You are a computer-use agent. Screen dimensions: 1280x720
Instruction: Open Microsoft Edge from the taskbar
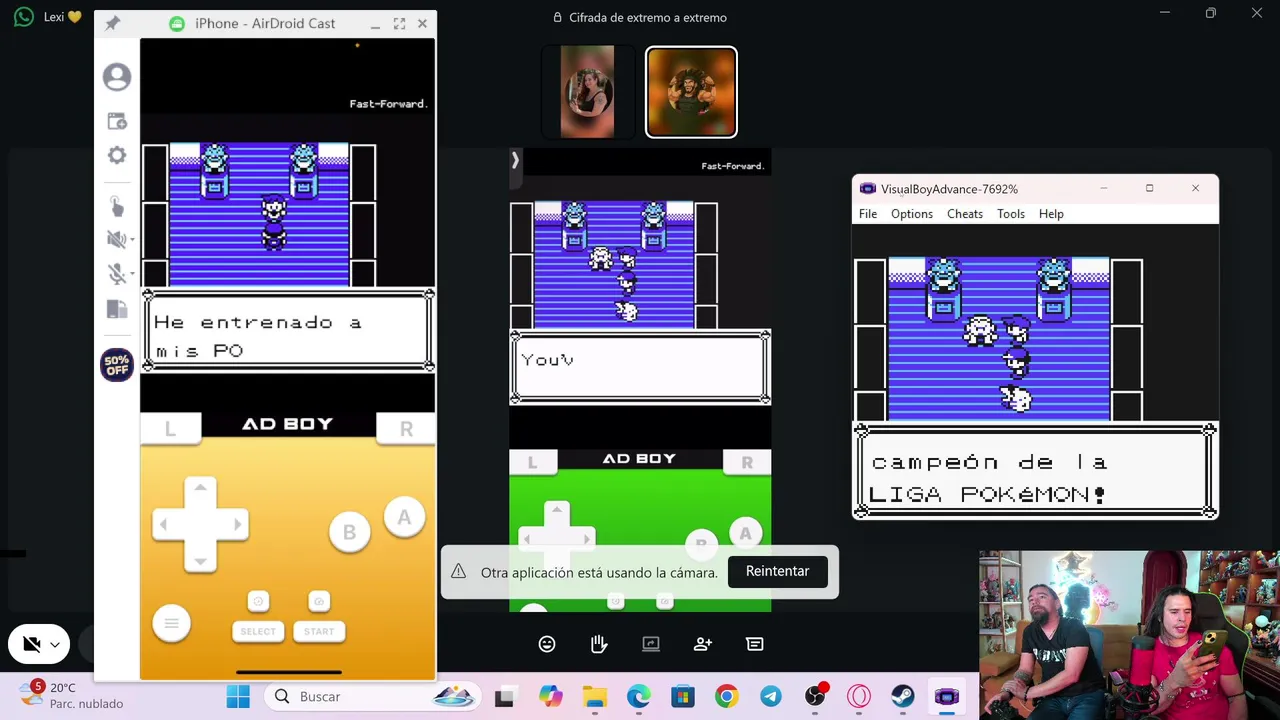point(639,697)
